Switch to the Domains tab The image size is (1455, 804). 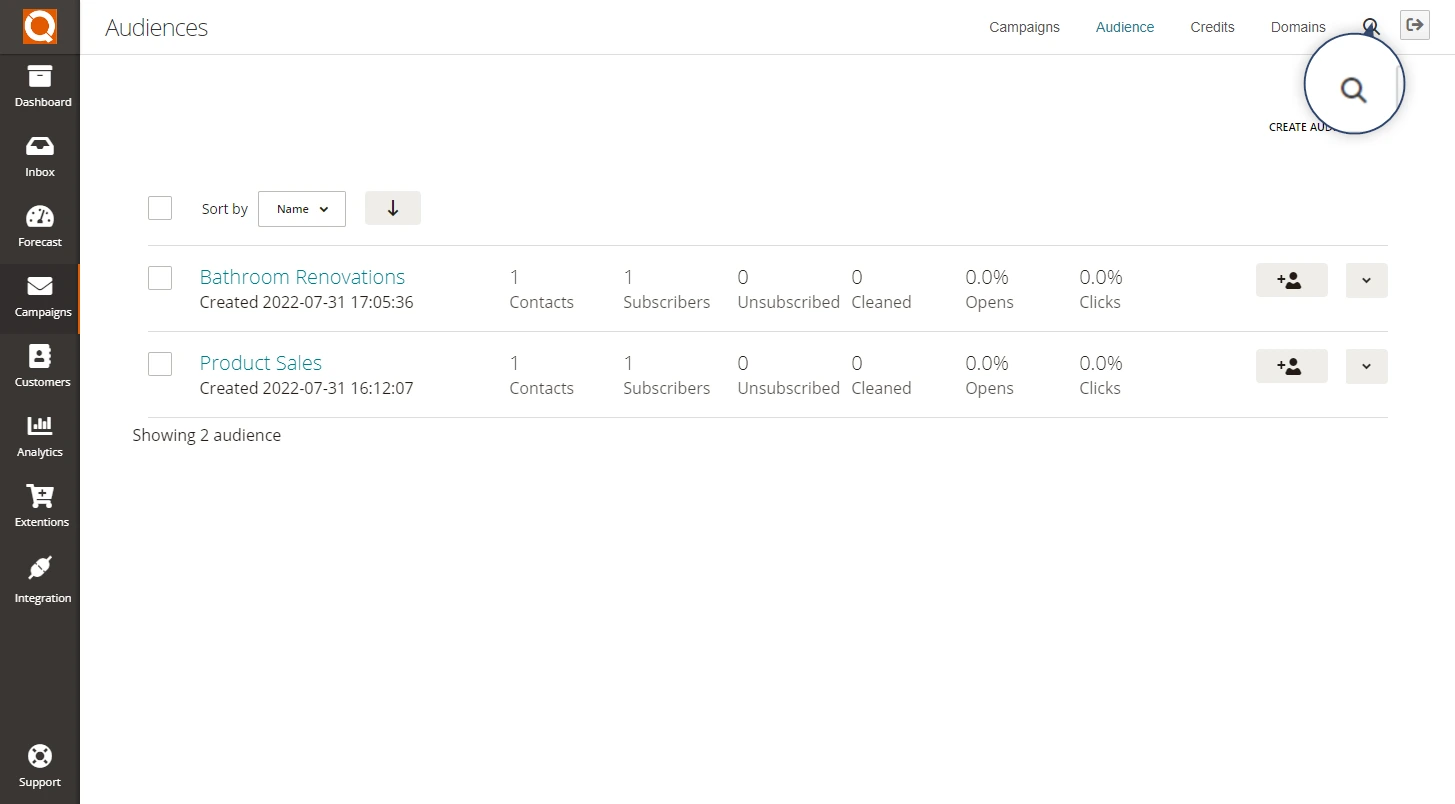1298,27
